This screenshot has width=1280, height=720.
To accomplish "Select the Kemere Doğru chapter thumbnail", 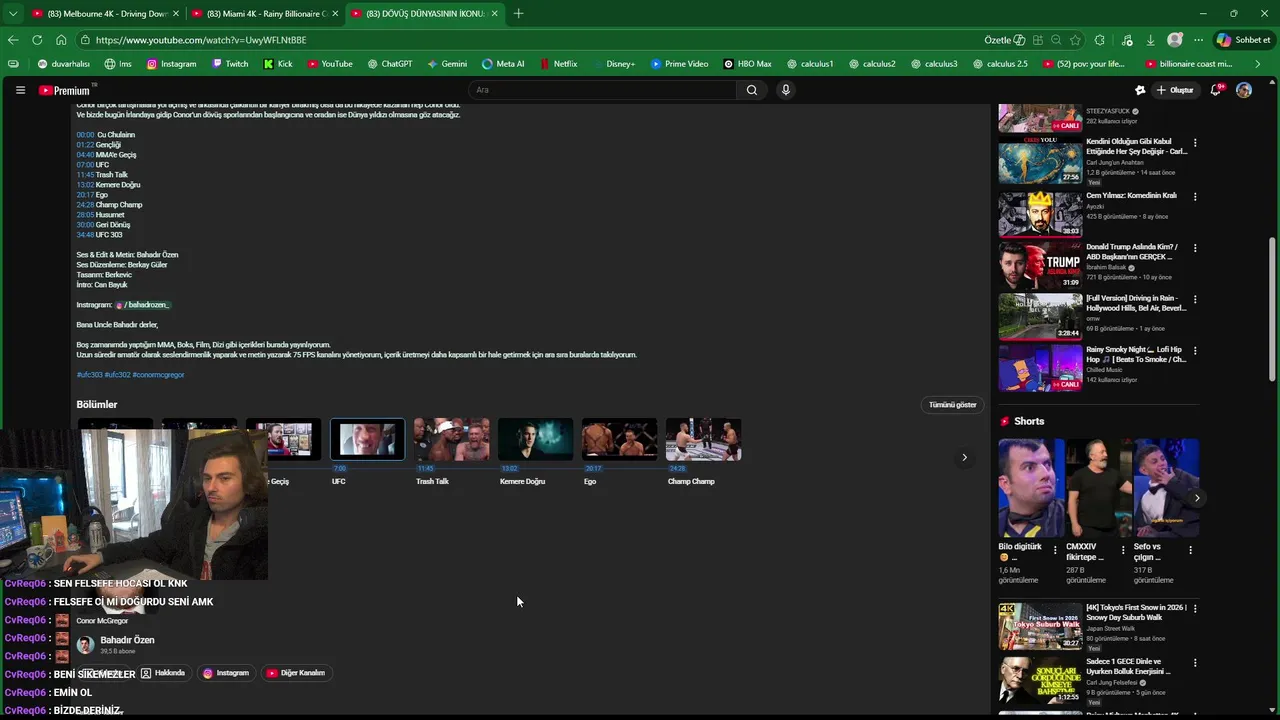I will coord(535,440).
